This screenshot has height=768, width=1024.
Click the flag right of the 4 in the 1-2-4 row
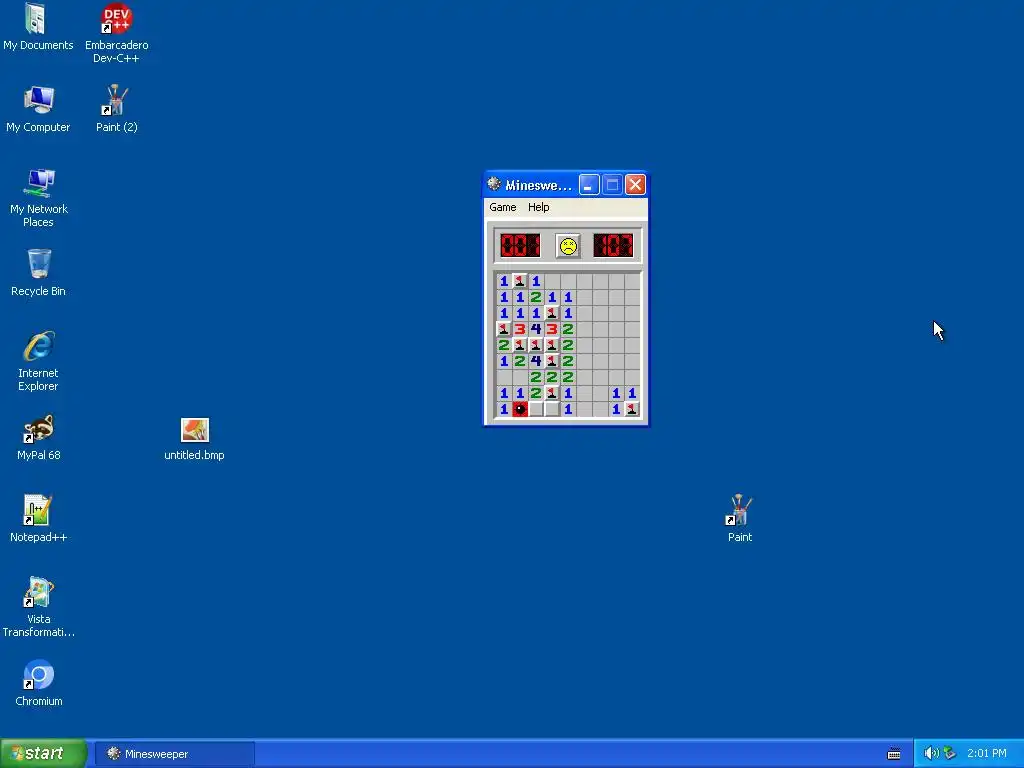pyautogui.click(x=552, y=361)
